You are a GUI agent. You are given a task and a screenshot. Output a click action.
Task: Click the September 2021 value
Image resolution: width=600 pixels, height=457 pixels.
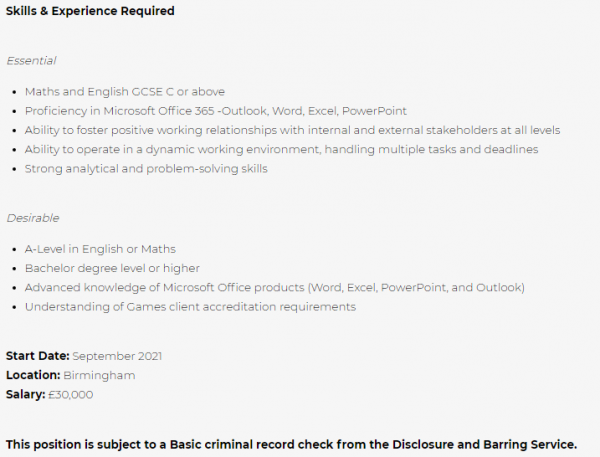click(x=117, y=356)
